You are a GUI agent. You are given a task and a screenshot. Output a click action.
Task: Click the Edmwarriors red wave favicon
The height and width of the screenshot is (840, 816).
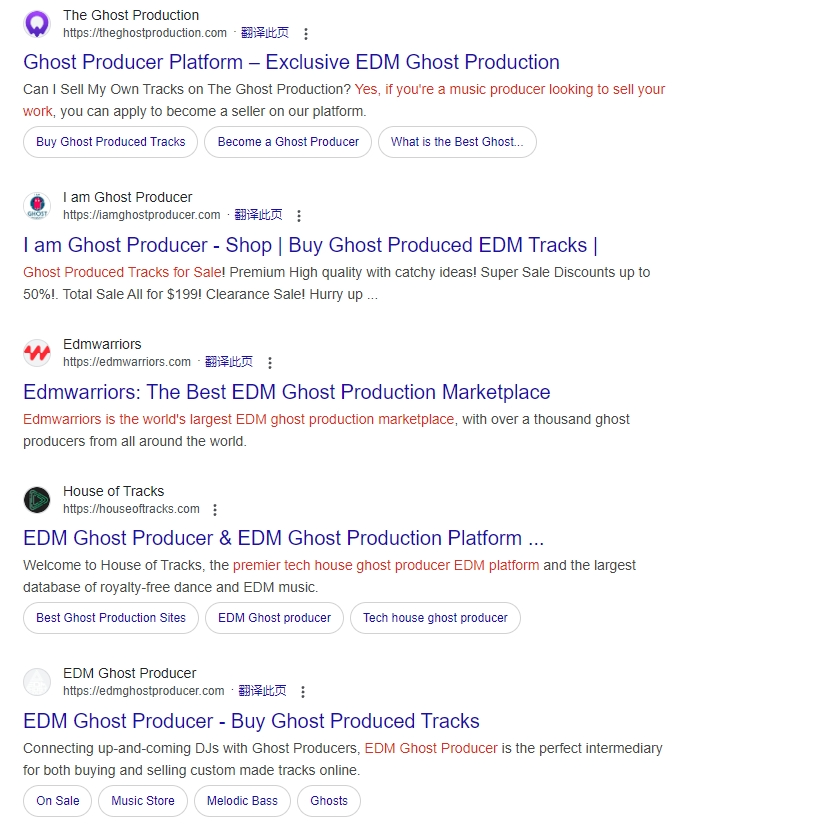tap(37, 353)
